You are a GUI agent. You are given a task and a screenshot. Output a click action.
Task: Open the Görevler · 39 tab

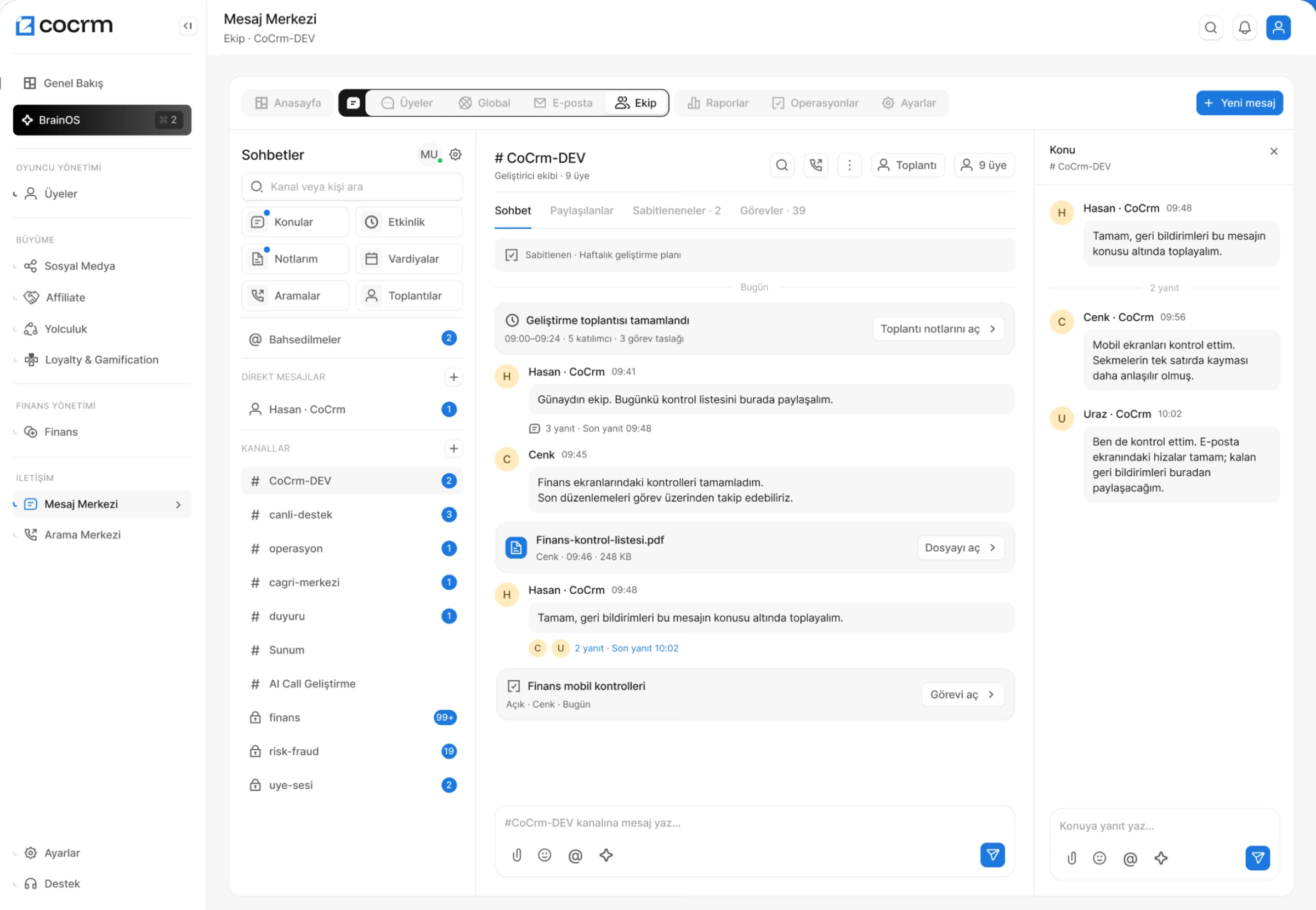click(772, 211)
